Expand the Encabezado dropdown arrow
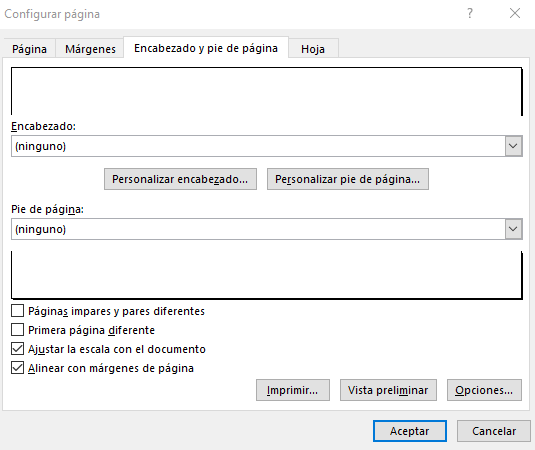This screenshot has width=535, height=450. click(513, 146)
